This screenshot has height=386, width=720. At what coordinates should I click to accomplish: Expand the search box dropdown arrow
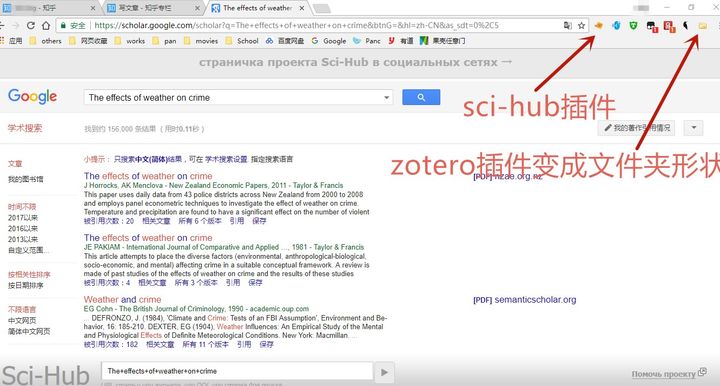[x=387, y=97]
